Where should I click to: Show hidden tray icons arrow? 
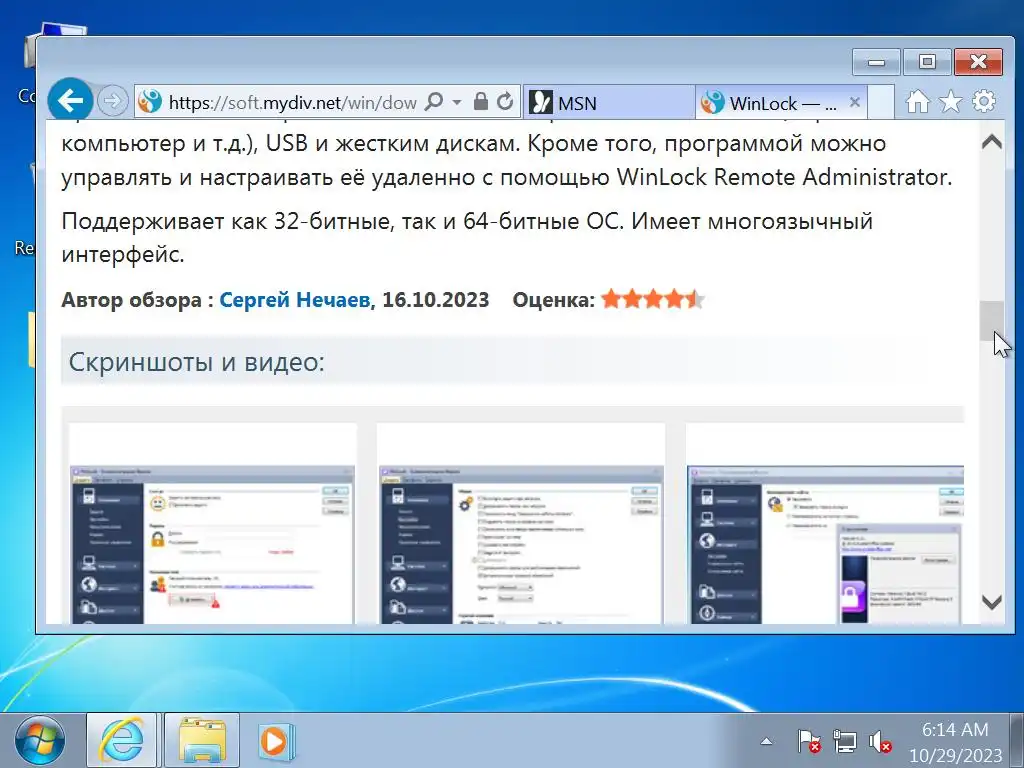click(x=766, y=741)
